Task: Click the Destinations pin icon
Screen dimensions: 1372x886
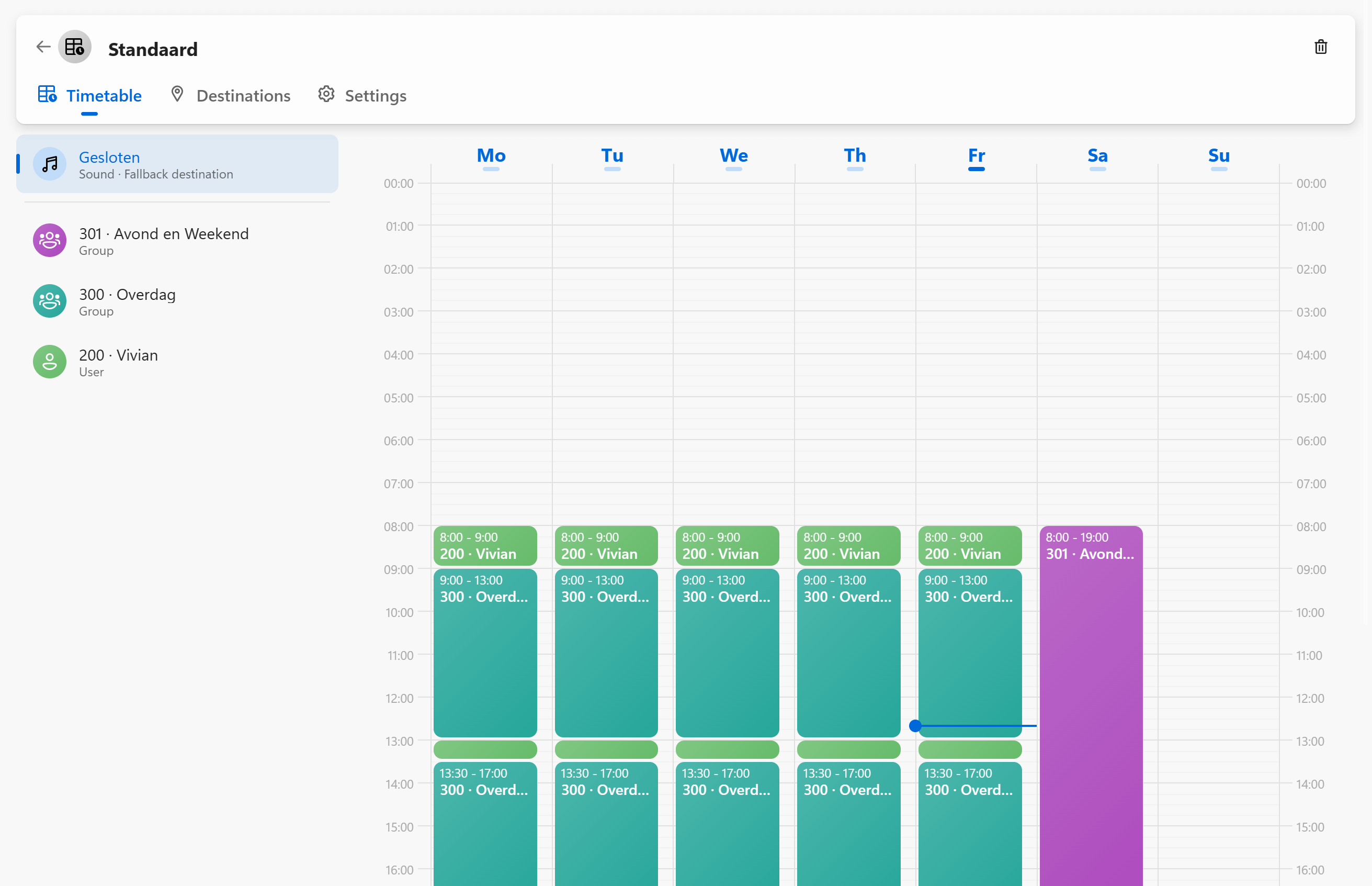Action: click(x=177, y=94)
